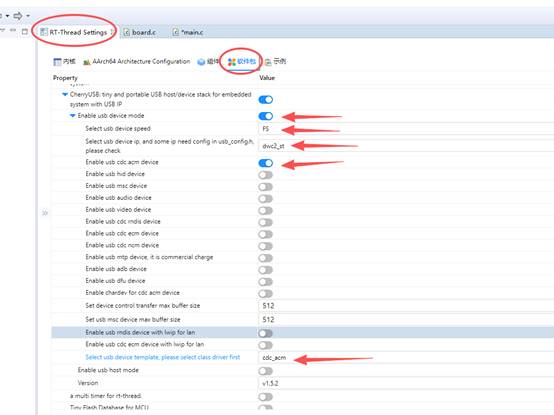Select 'Select usb device speed' row label
554x415 pixels.
point(118,129)
